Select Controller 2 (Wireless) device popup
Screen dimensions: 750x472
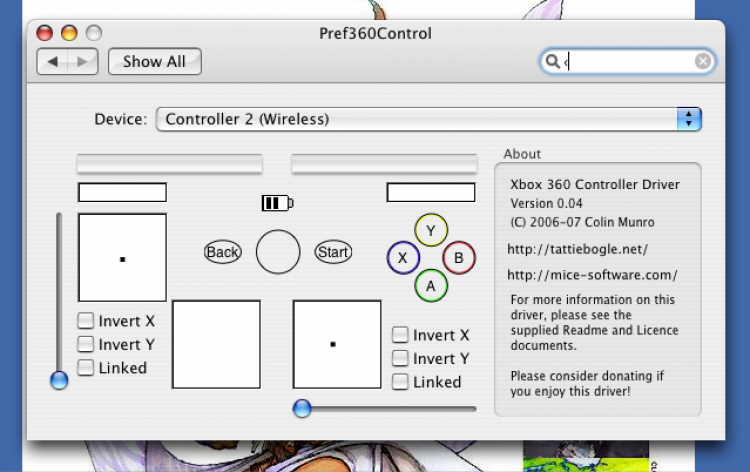[429, 119]
